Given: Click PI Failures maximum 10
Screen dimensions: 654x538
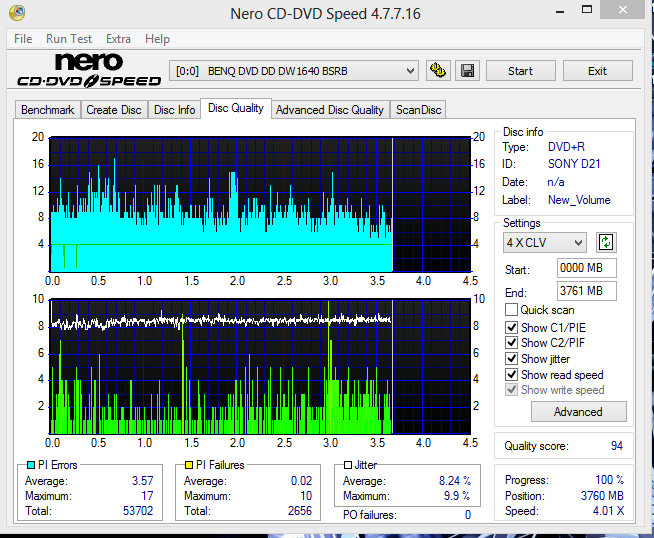Looking at the screenshot, I should coord(306,496).
